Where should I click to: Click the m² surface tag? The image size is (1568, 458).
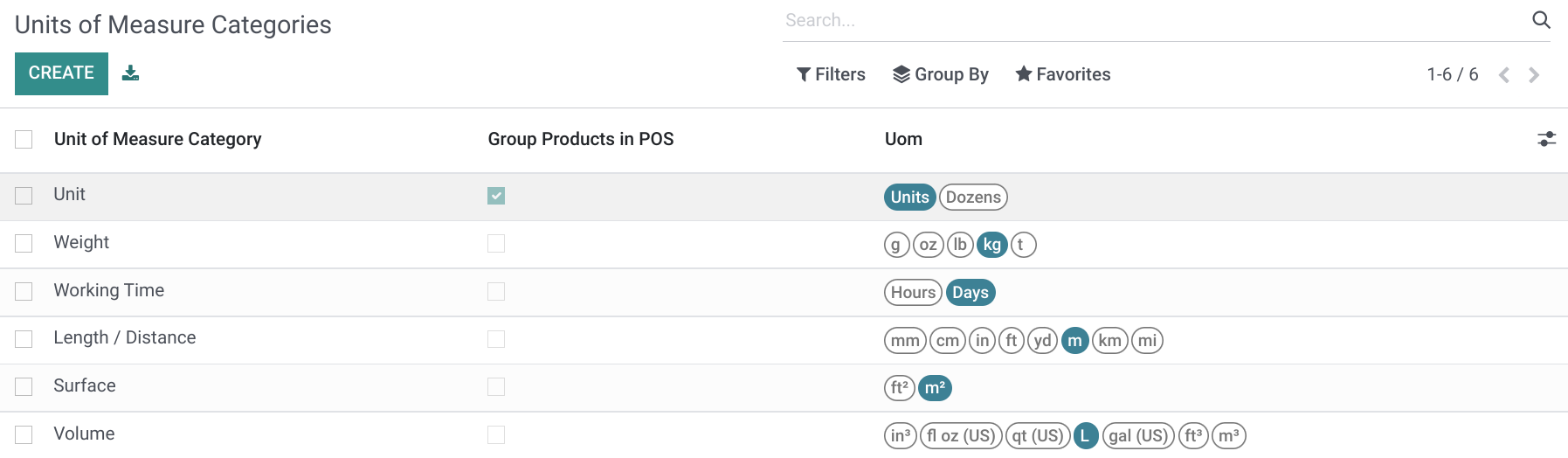(x=935, y=388)
